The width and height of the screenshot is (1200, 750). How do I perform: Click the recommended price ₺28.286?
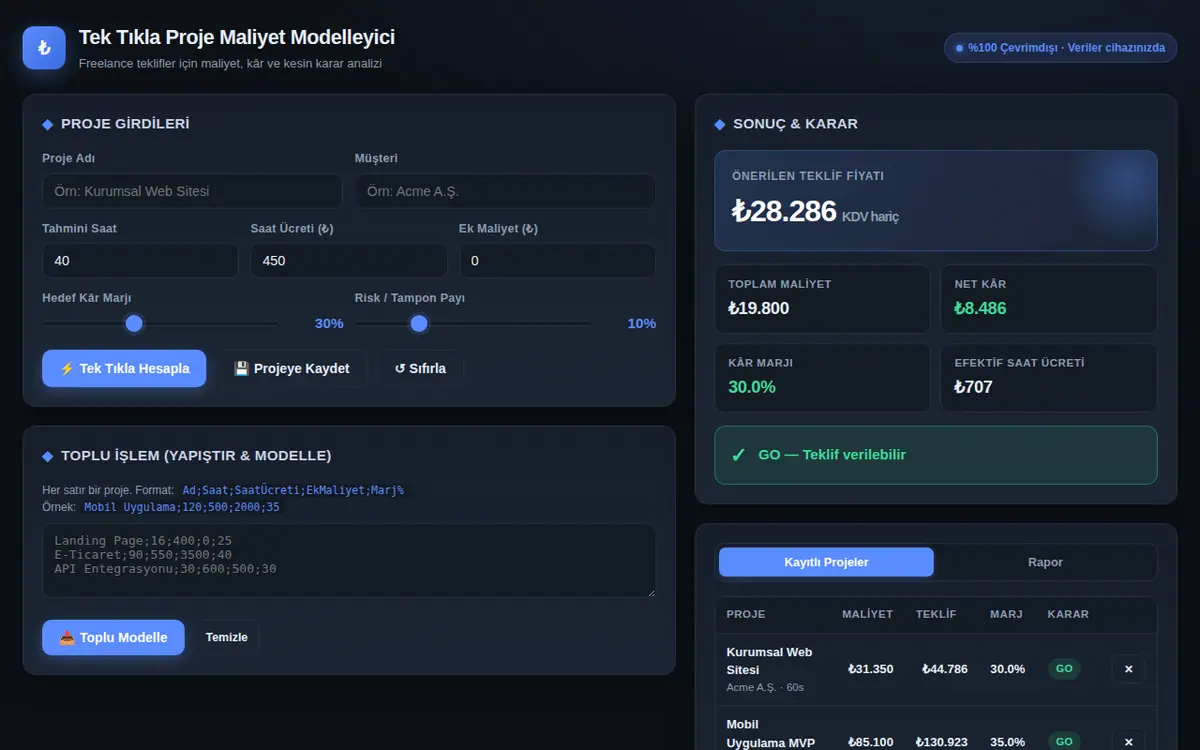click(x=784, y=211)
